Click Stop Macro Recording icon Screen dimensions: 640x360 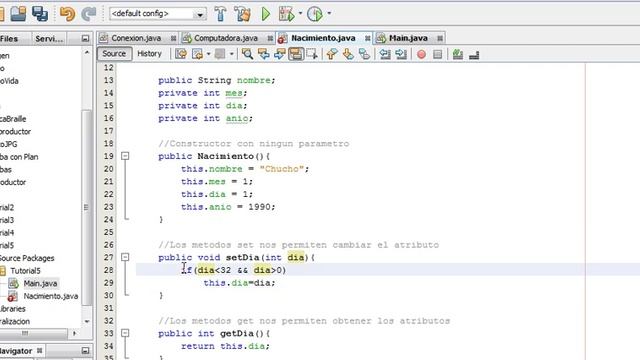[x=438, y=54]
